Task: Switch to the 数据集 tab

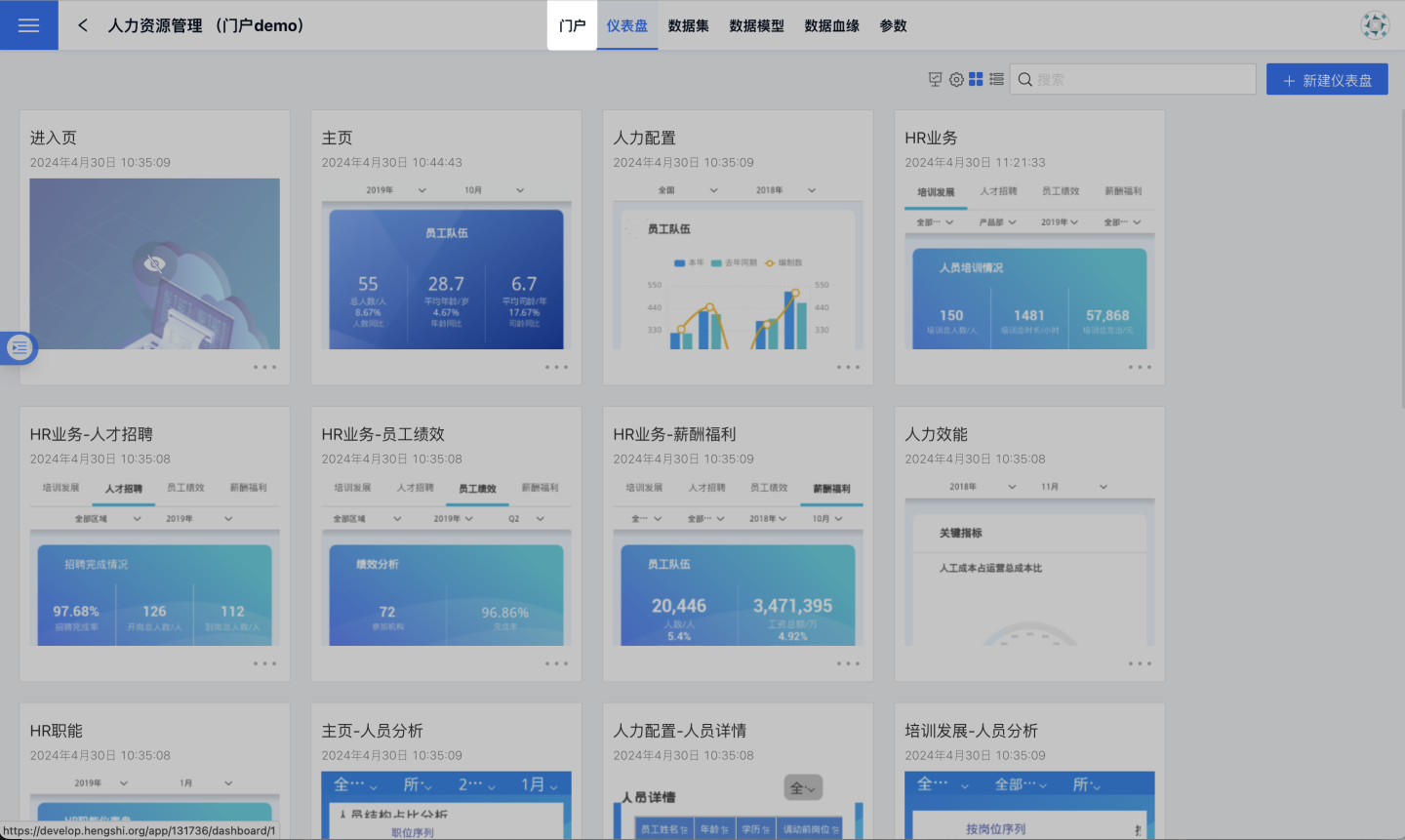Action: (688, 25)
